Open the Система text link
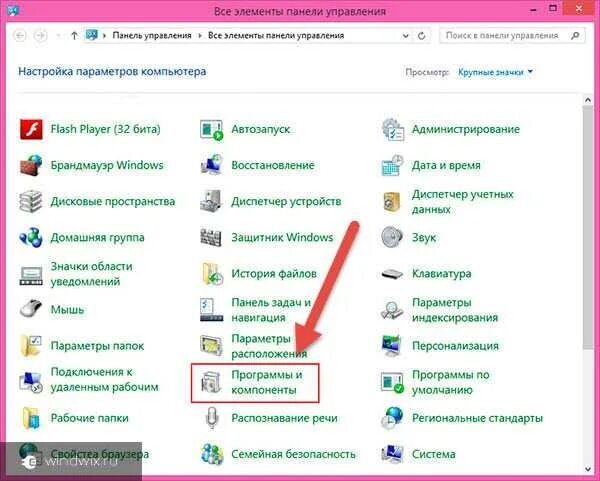This screenshot has width=600, height=481. [x=434, y=454]
